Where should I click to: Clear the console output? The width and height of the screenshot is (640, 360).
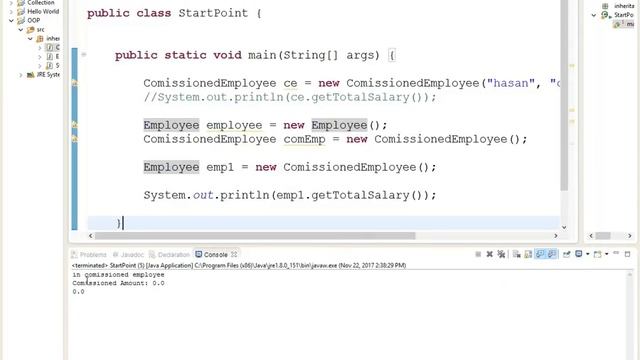tap(516, 254)
